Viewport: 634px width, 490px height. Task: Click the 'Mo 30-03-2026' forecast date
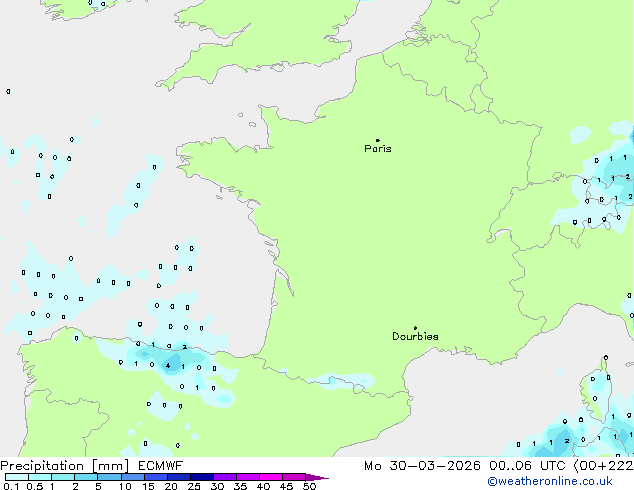[422, 466]
